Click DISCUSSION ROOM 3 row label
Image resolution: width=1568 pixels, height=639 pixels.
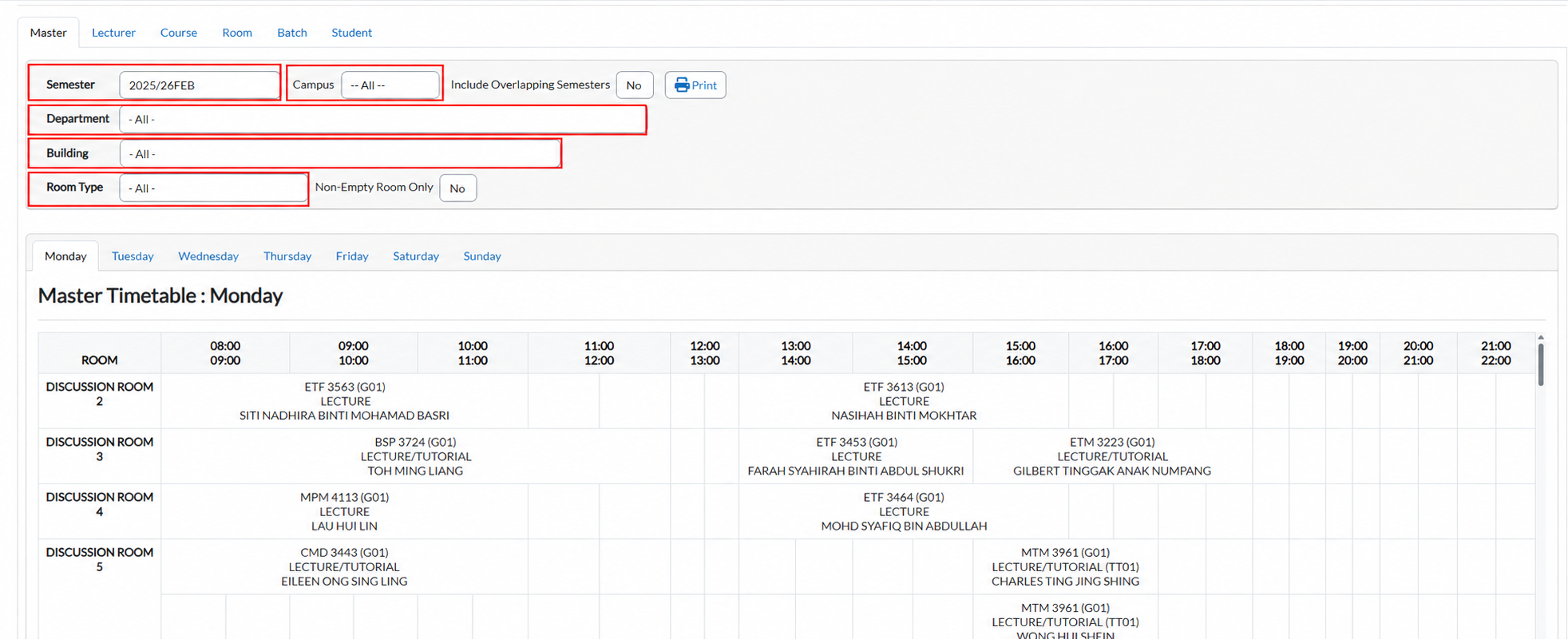(x=100, y=449)
